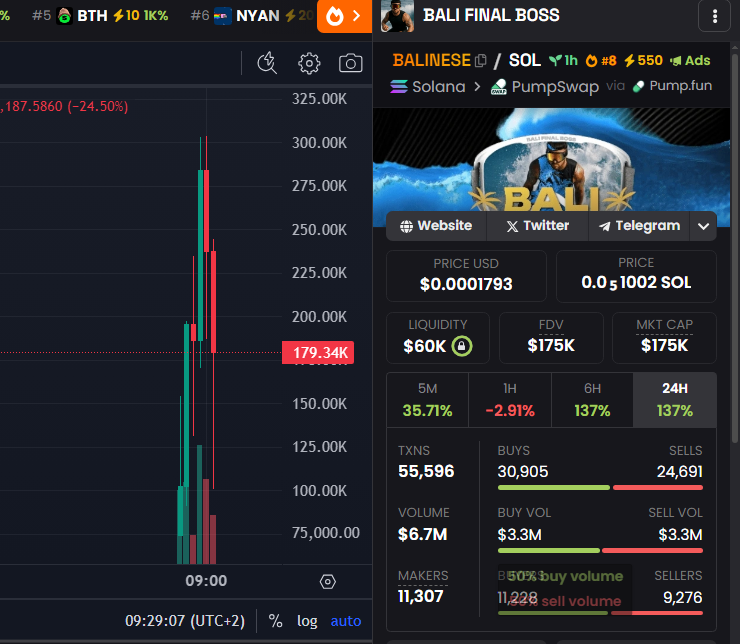Click the liquidity lock icon
Screen dimensions: 740x644
pyautogui.click(x=462, y=346)
